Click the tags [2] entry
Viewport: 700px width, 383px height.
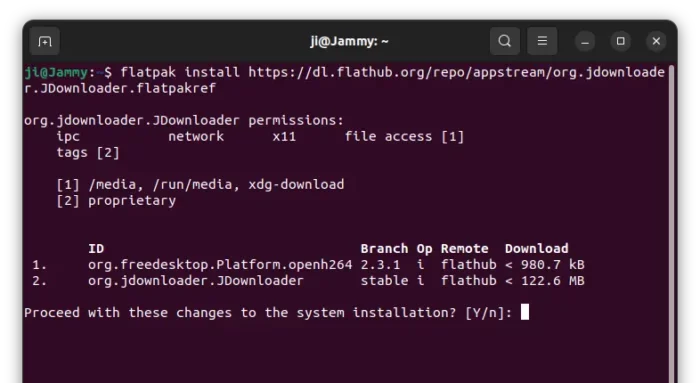(x=88, y=153)
